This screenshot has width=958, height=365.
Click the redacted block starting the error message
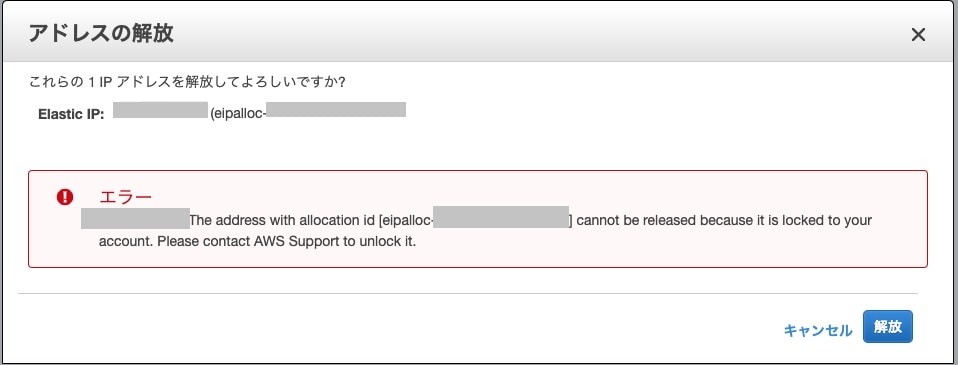click(x=135, y=219)
